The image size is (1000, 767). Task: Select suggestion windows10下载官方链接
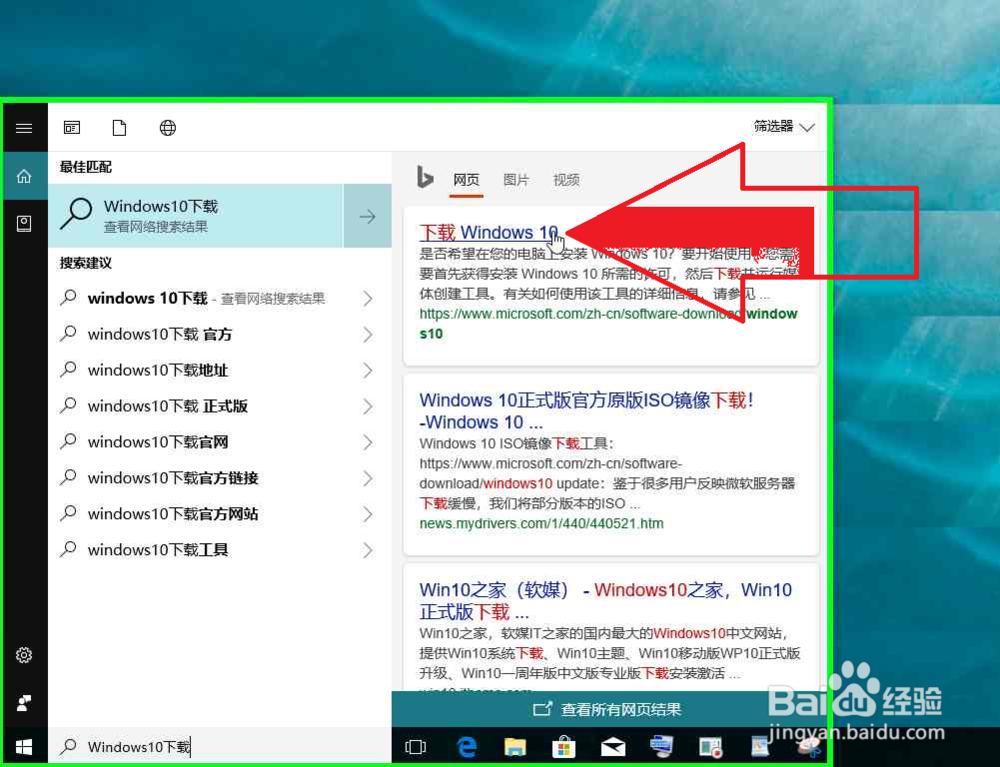coord(219,478)
